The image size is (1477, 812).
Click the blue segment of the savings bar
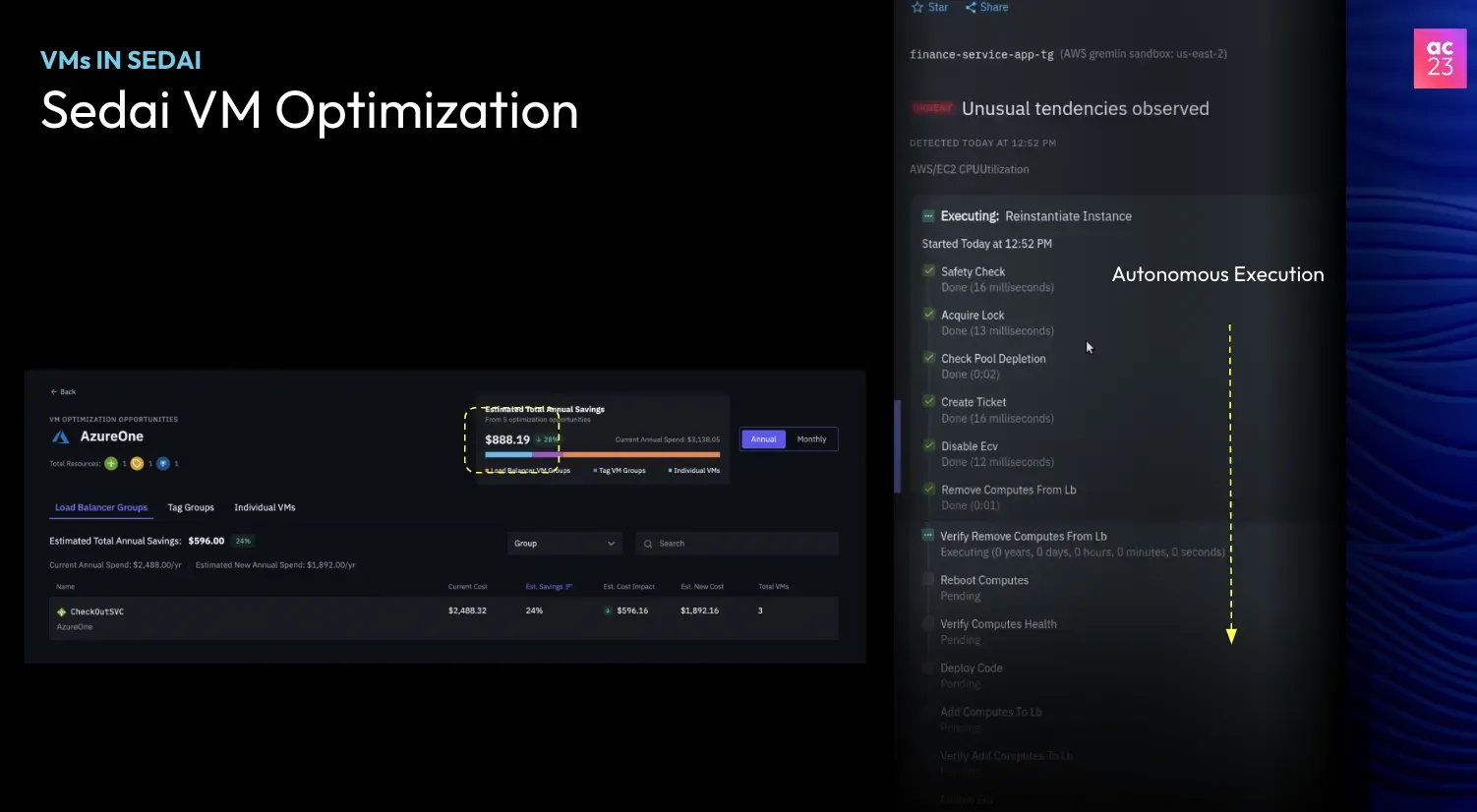pos(508,455)
